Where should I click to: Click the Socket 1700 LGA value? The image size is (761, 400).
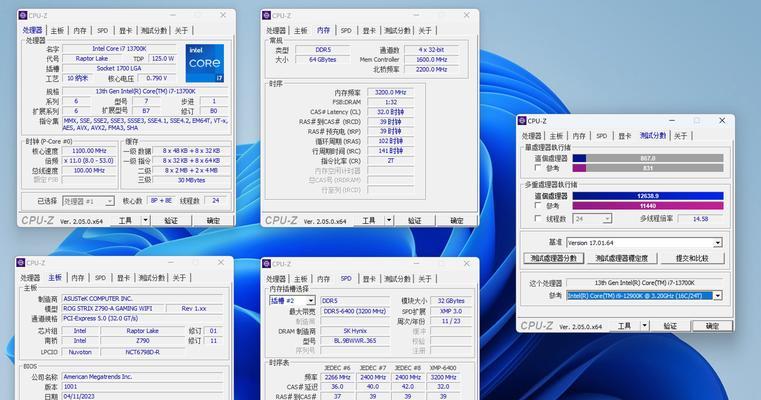(x=119, y=68)
